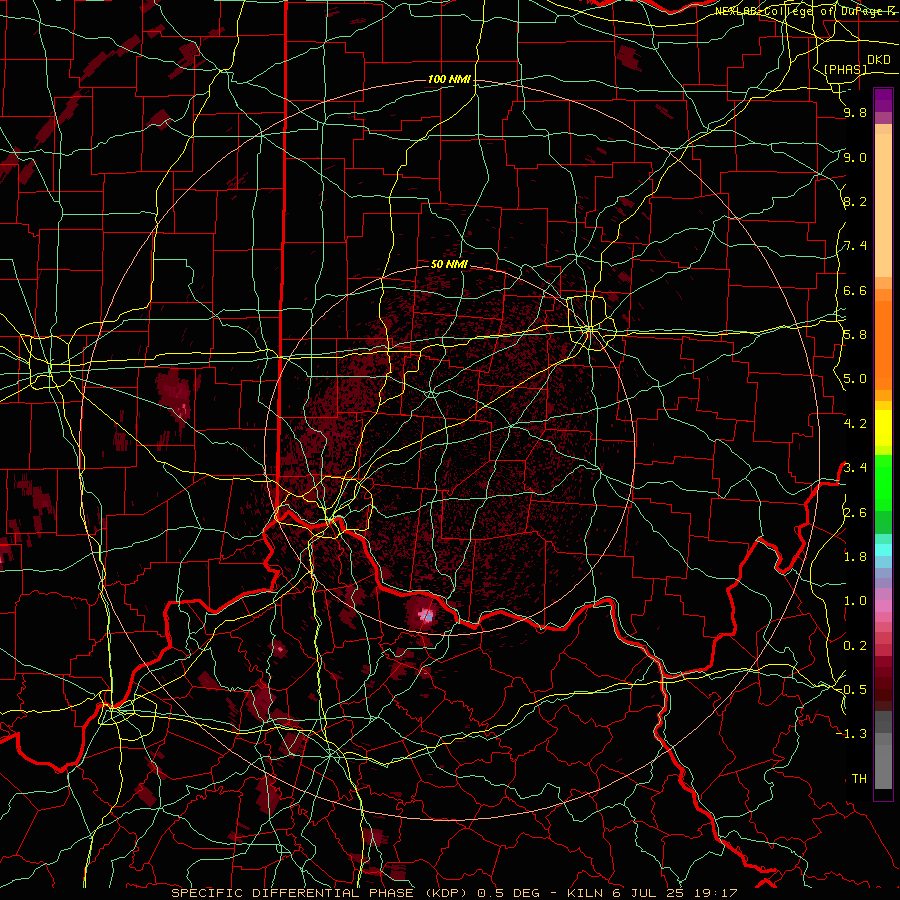Click the 9.0 scale value label
The height and width of the screenshot is (900, 900).
pyautogui.click(x=855, y=157)
